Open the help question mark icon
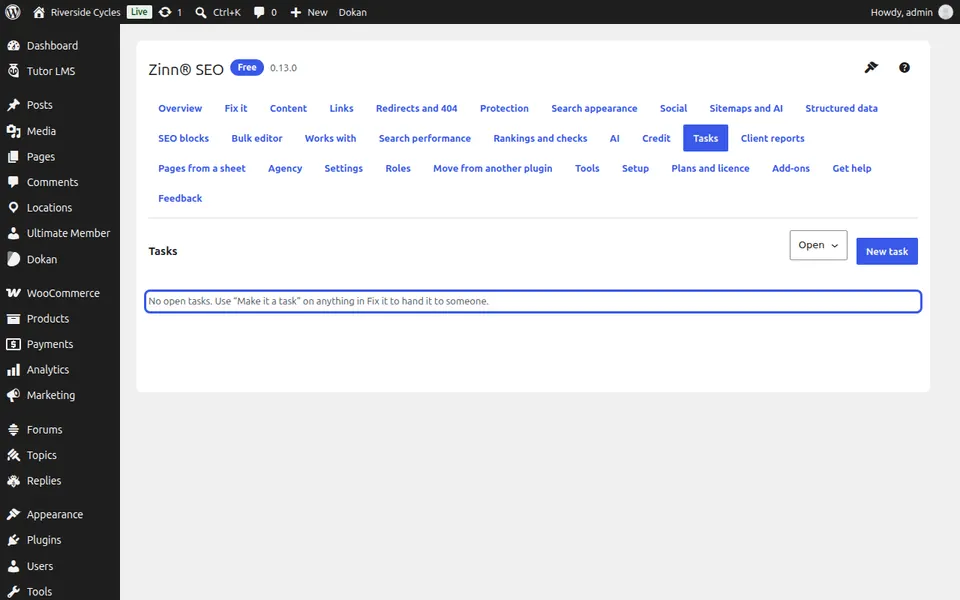This screenshot has width=960, height=600. click(904, 67)
